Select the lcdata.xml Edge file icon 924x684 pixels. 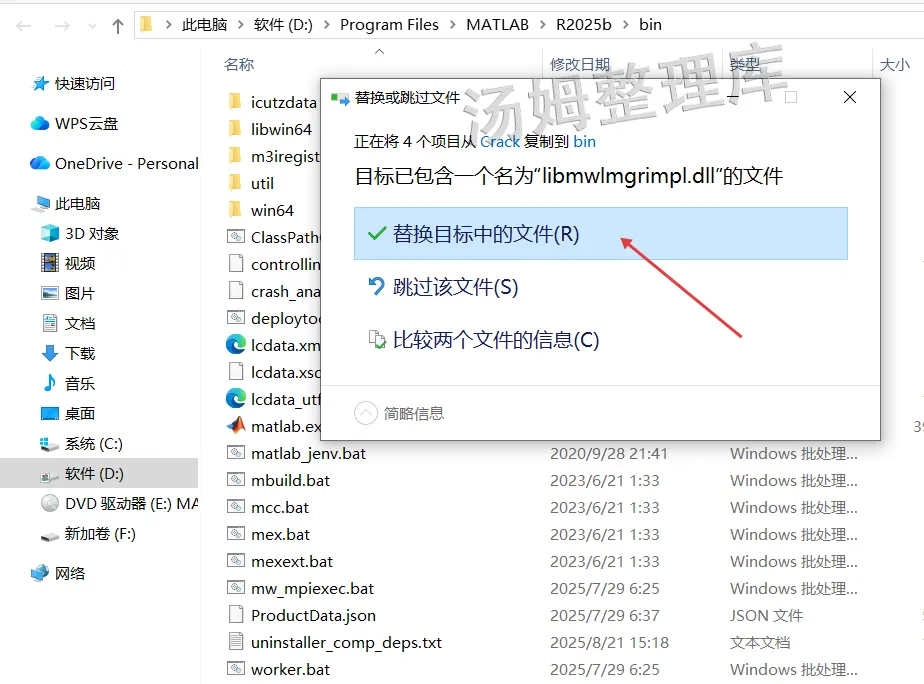(236, 345)
